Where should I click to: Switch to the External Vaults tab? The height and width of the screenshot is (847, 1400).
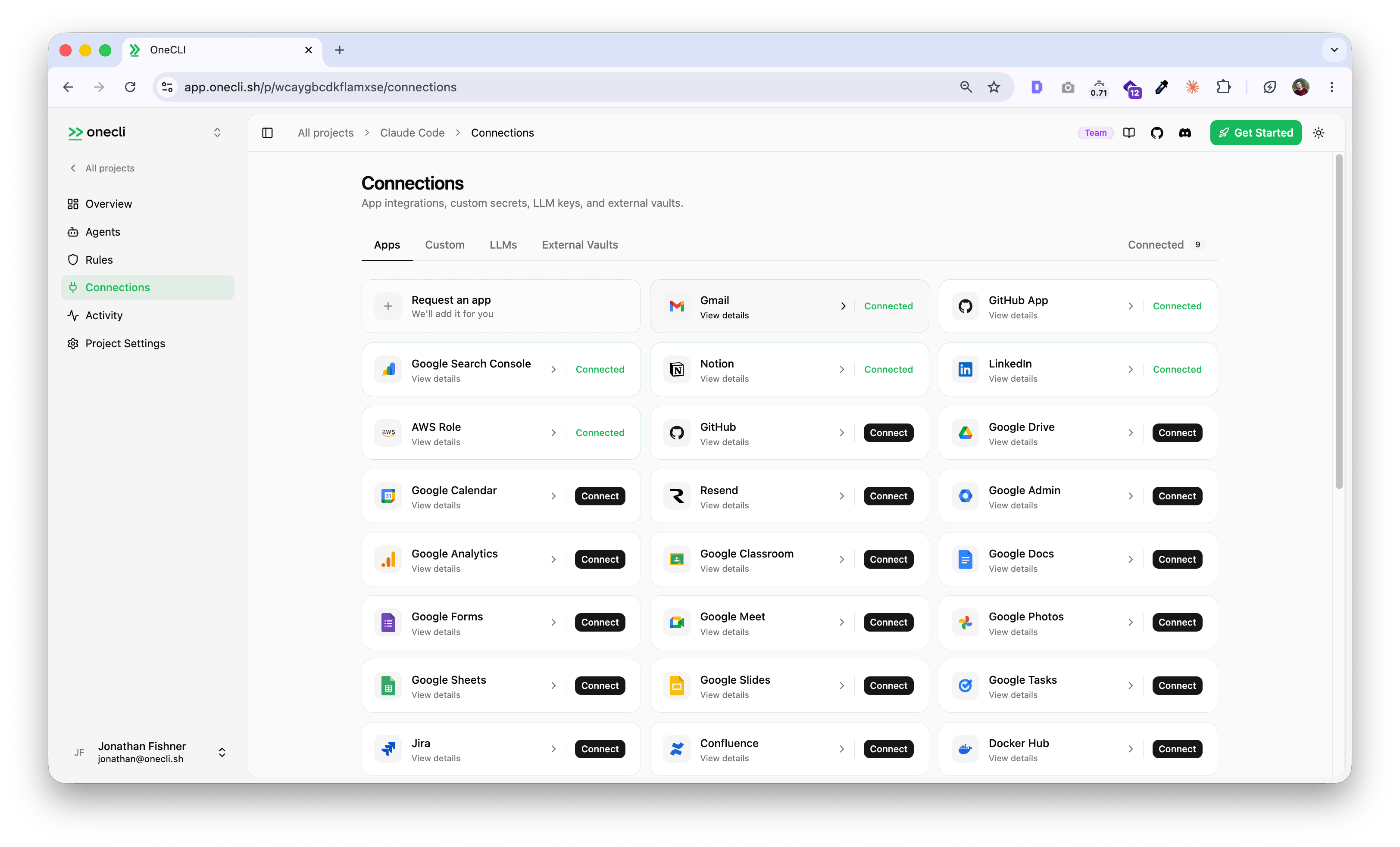pos(580,245)
